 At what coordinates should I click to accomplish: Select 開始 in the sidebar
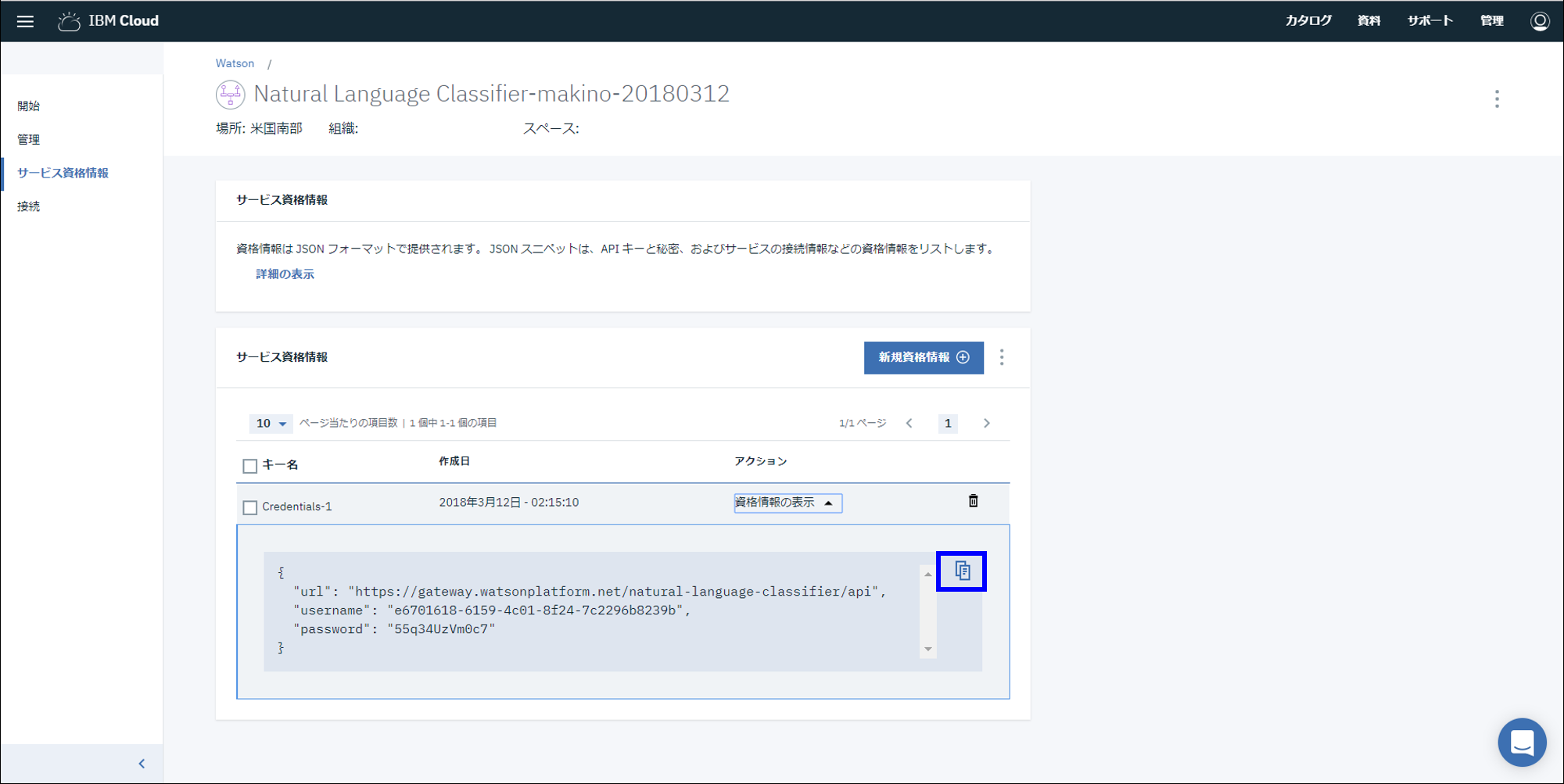29,106
